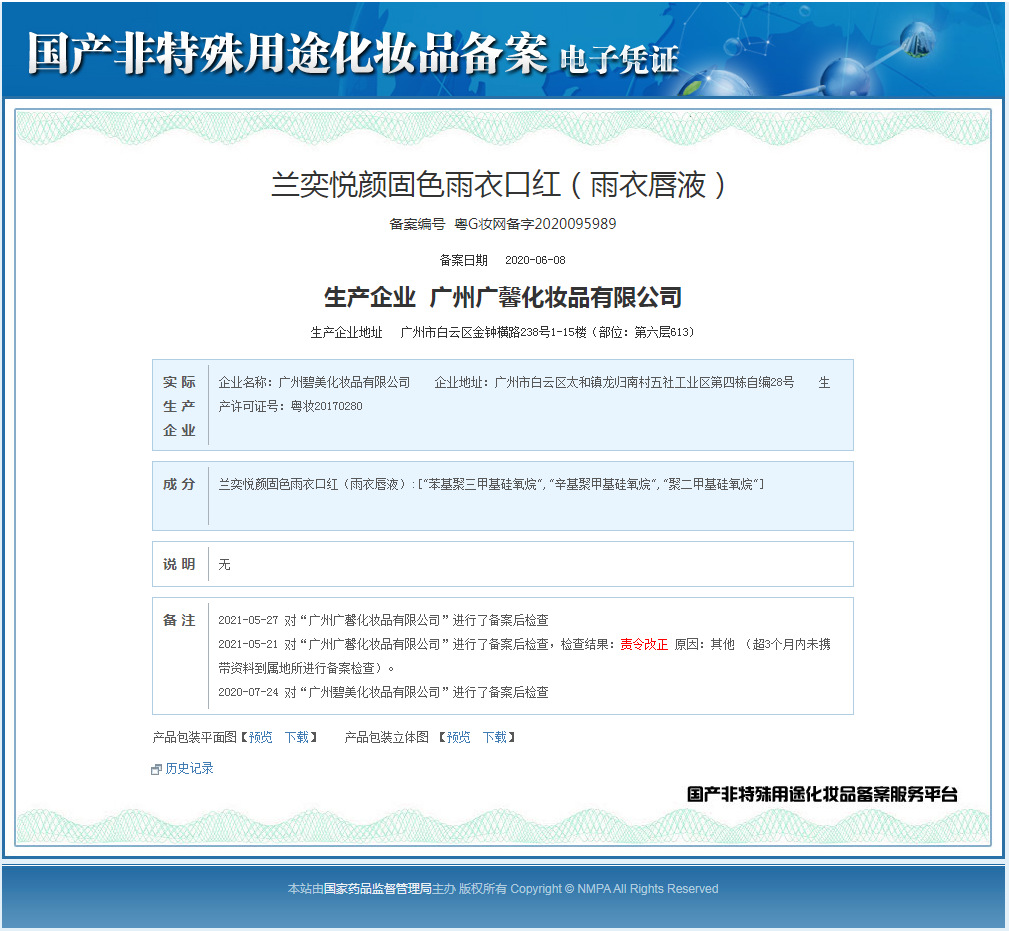Click the 备案编号 number 粤G妆网备字2020095989

coord(535,224)
